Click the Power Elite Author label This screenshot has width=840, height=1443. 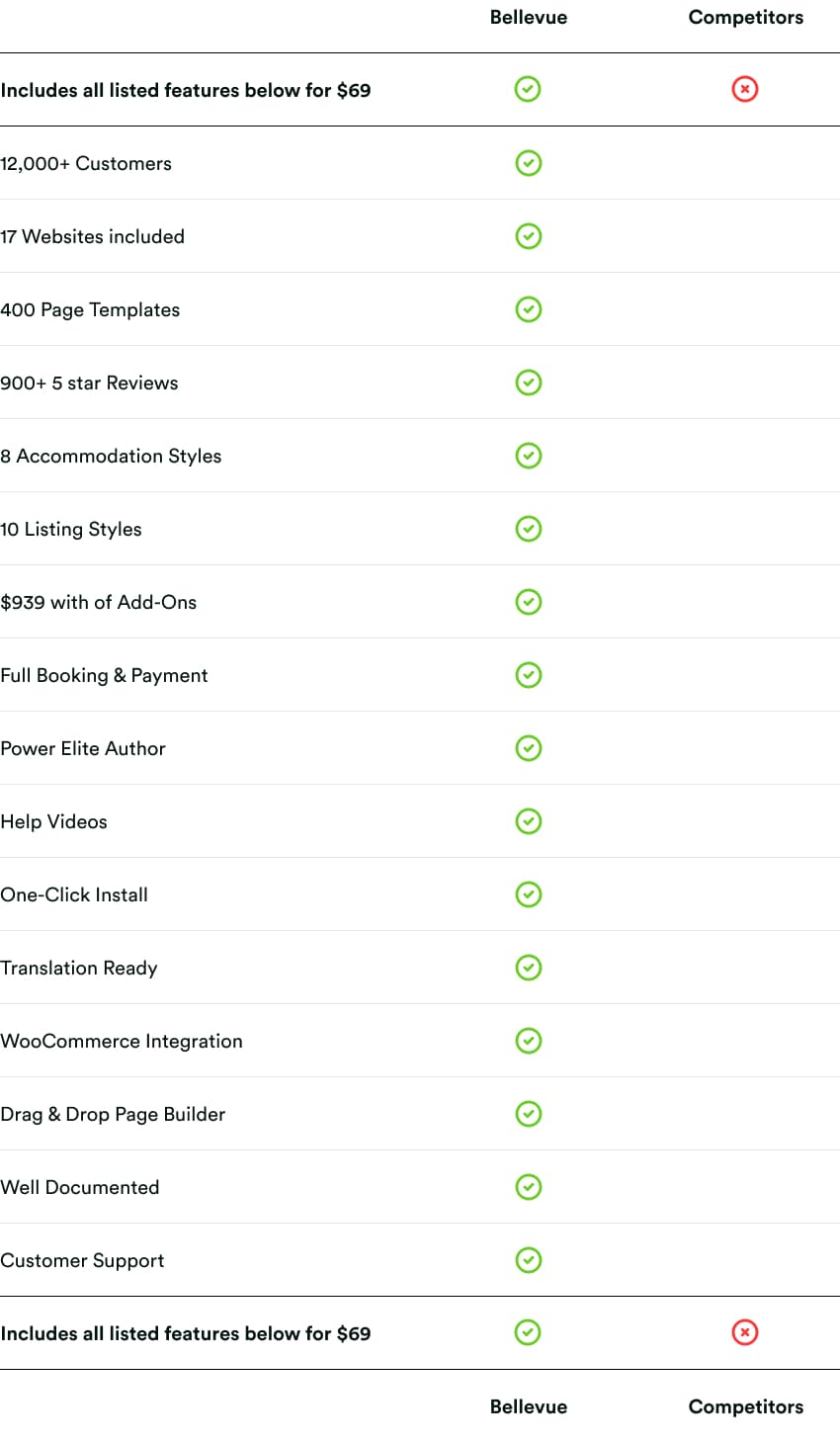point(83,748)
